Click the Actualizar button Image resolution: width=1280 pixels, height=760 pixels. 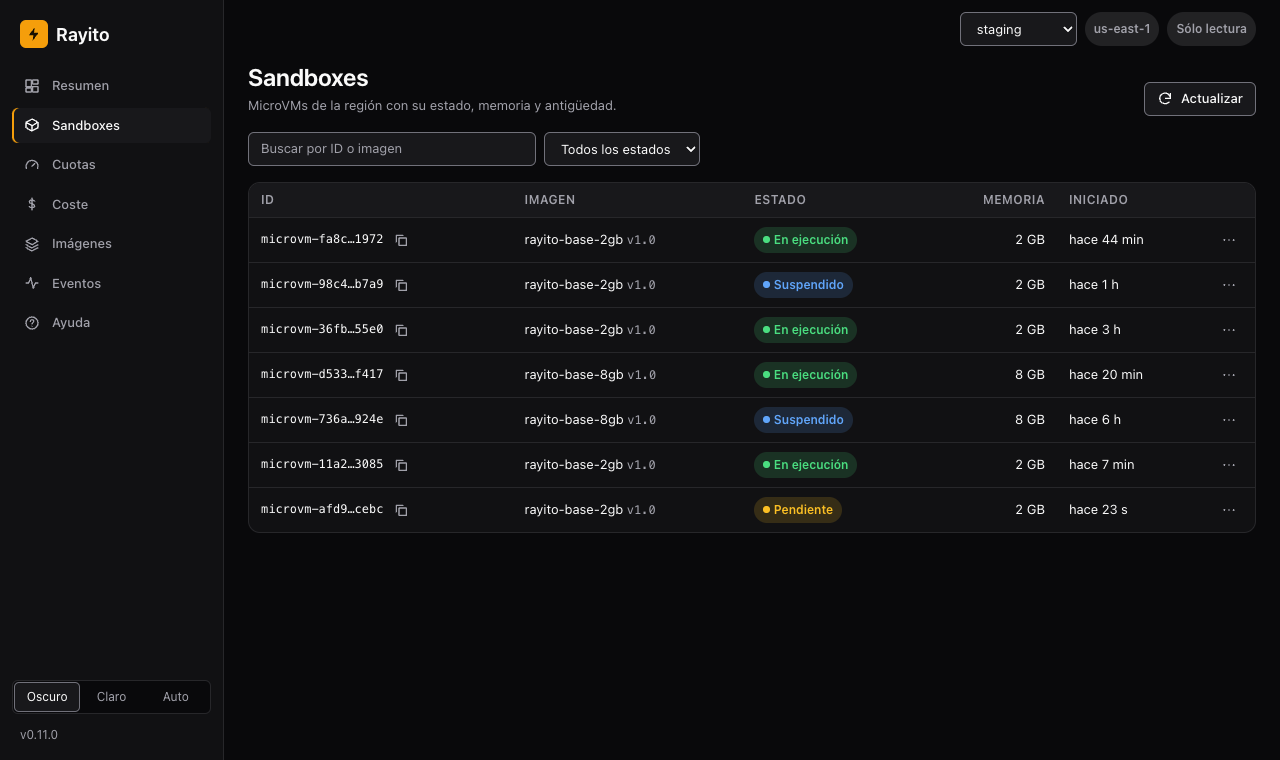[1200, 99]
